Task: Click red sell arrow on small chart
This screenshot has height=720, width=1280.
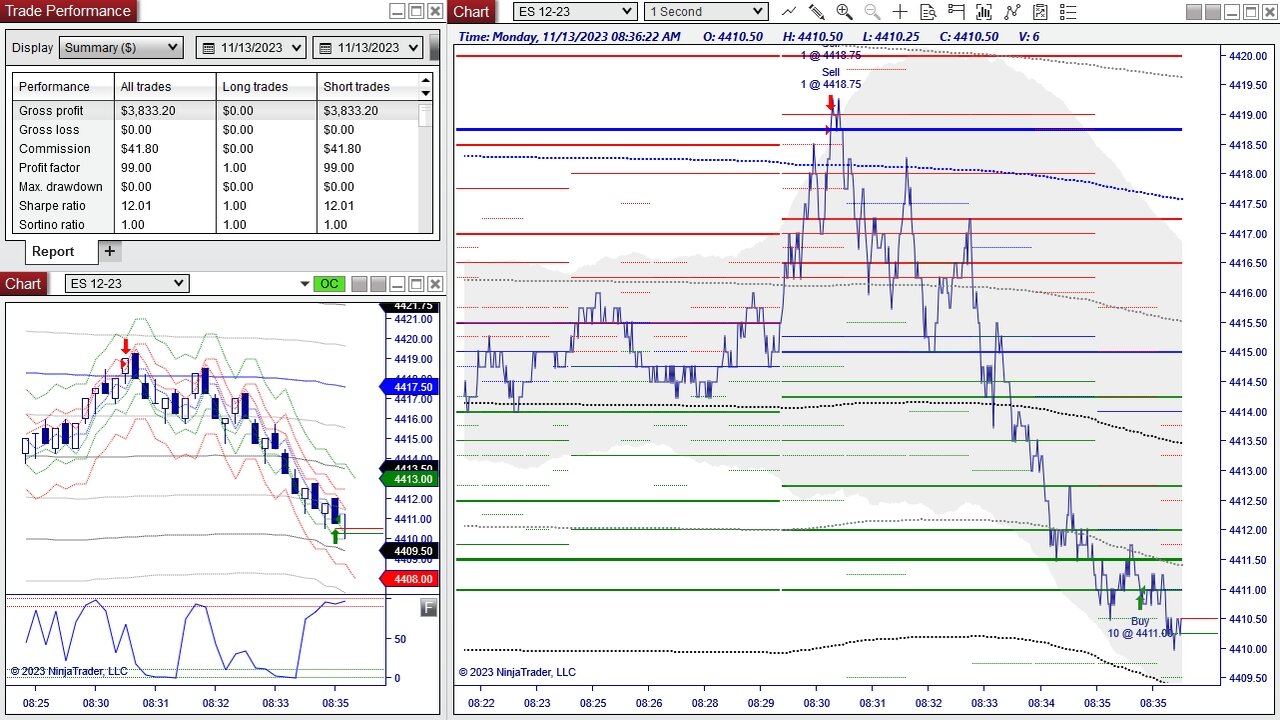Action: point(125,346)
